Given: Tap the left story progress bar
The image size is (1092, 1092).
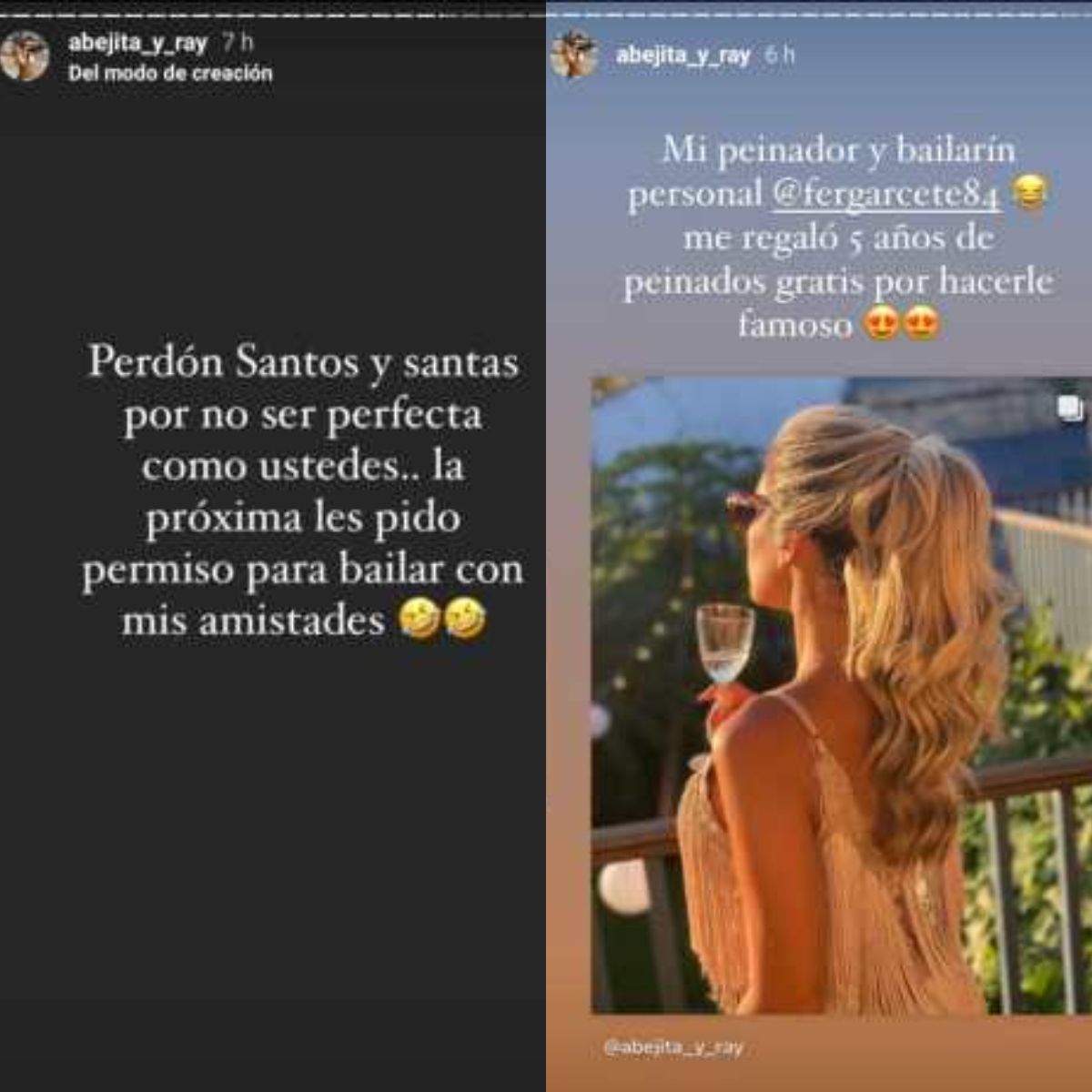Looking at the screenshot, I should click(273, 13).
